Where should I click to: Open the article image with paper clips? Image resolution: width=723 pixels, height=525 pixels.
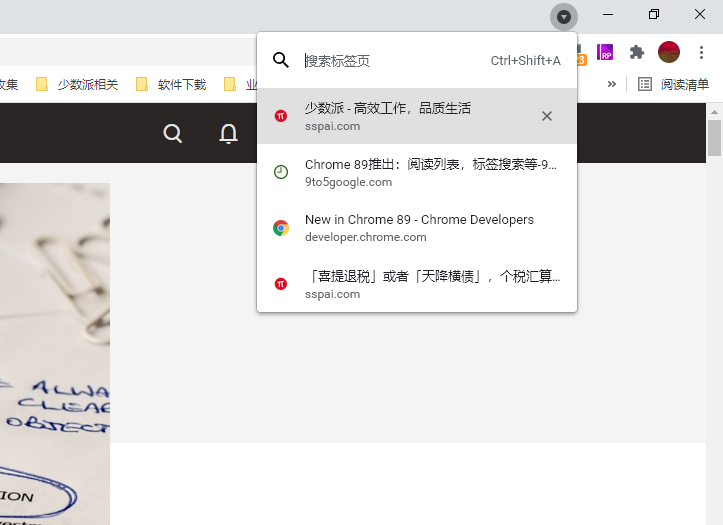pos(55,354)
